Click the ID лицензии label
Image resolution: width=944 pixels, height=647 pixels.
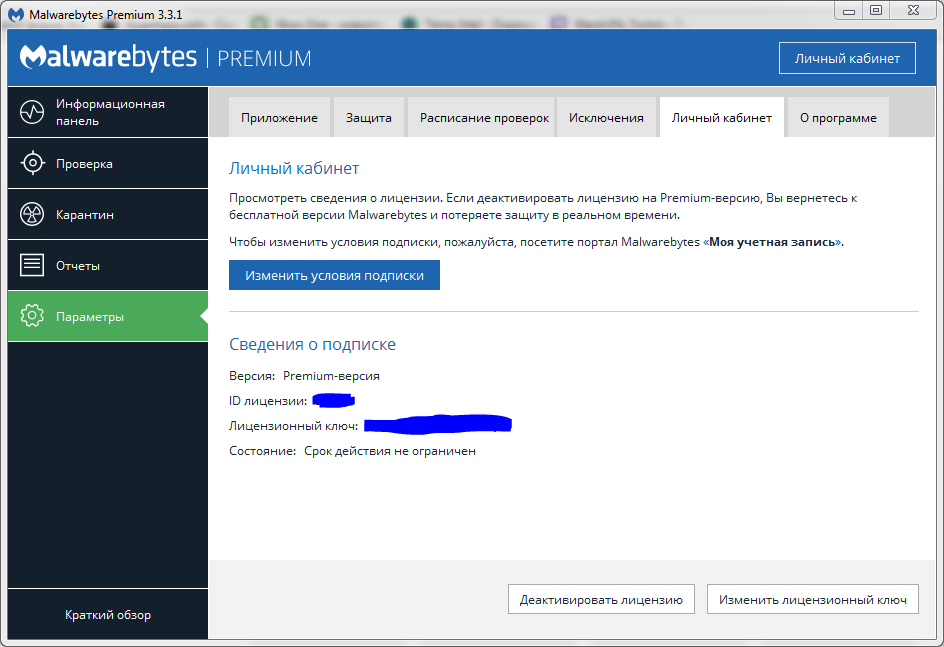pos(268,401)
